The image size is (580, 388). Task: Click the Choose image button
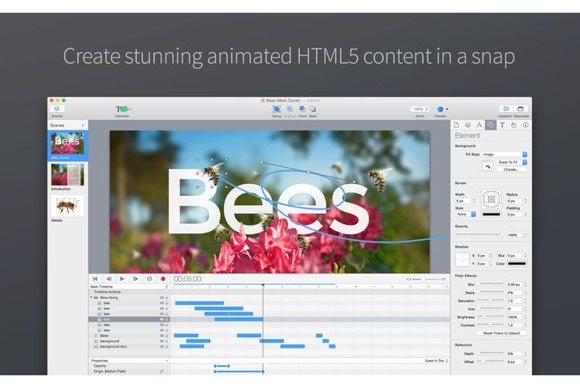tap(510, 169)
